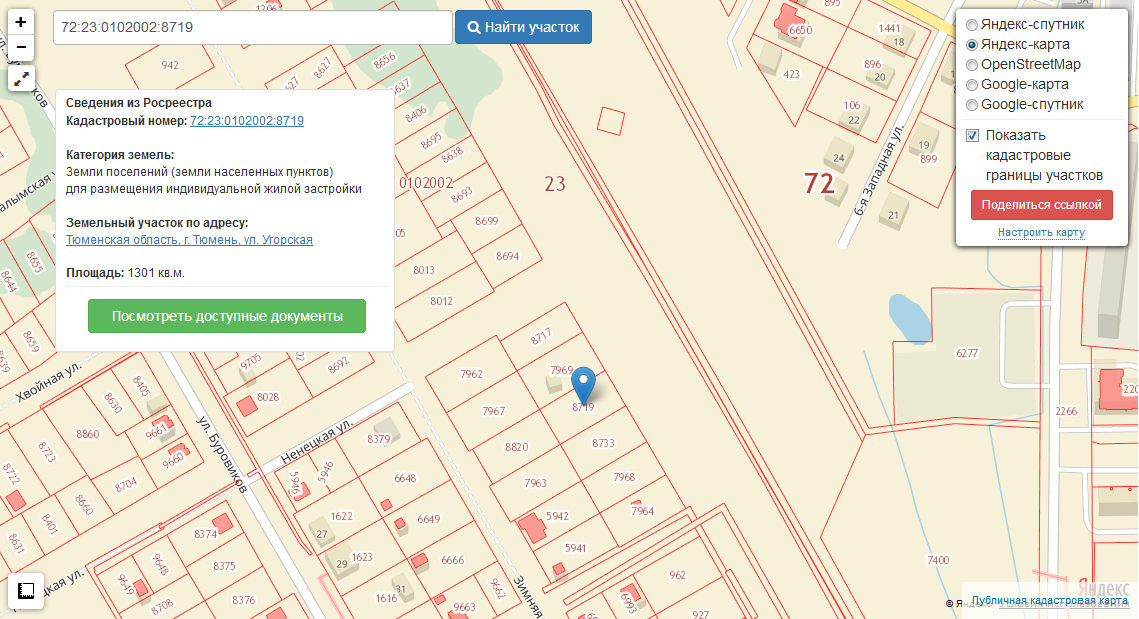Click parcel 7964 on the map

(642, 511)
